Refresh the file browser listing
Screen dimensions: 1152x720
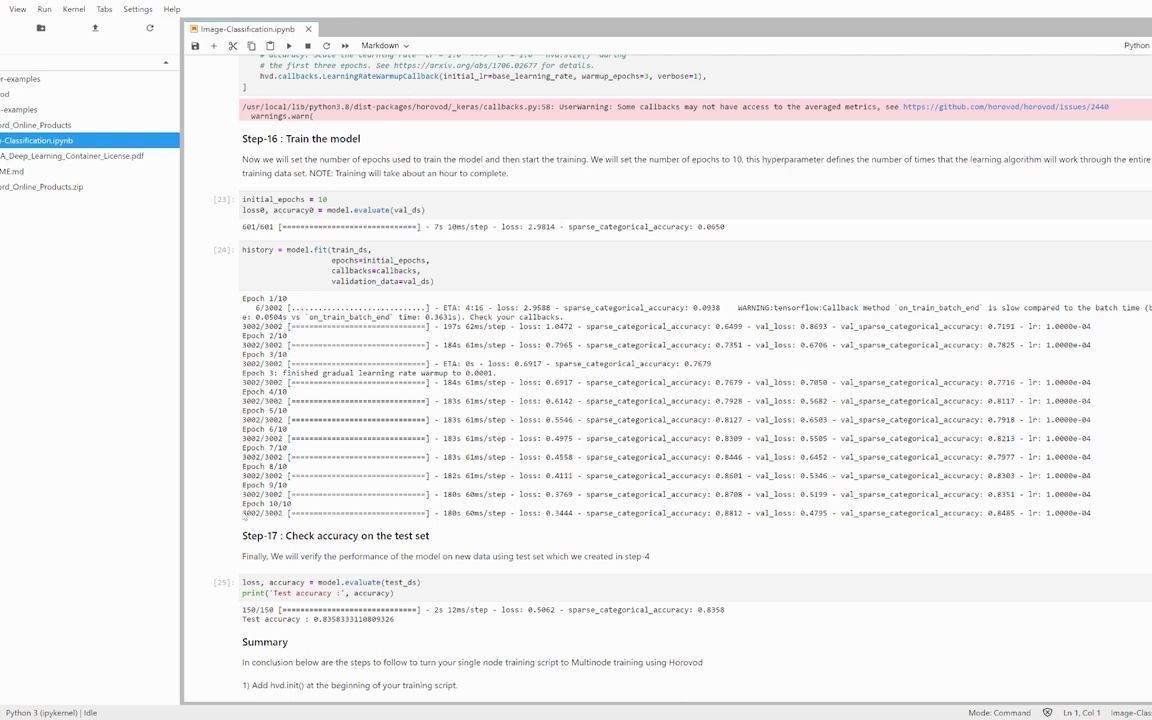(x=149, y=28)
